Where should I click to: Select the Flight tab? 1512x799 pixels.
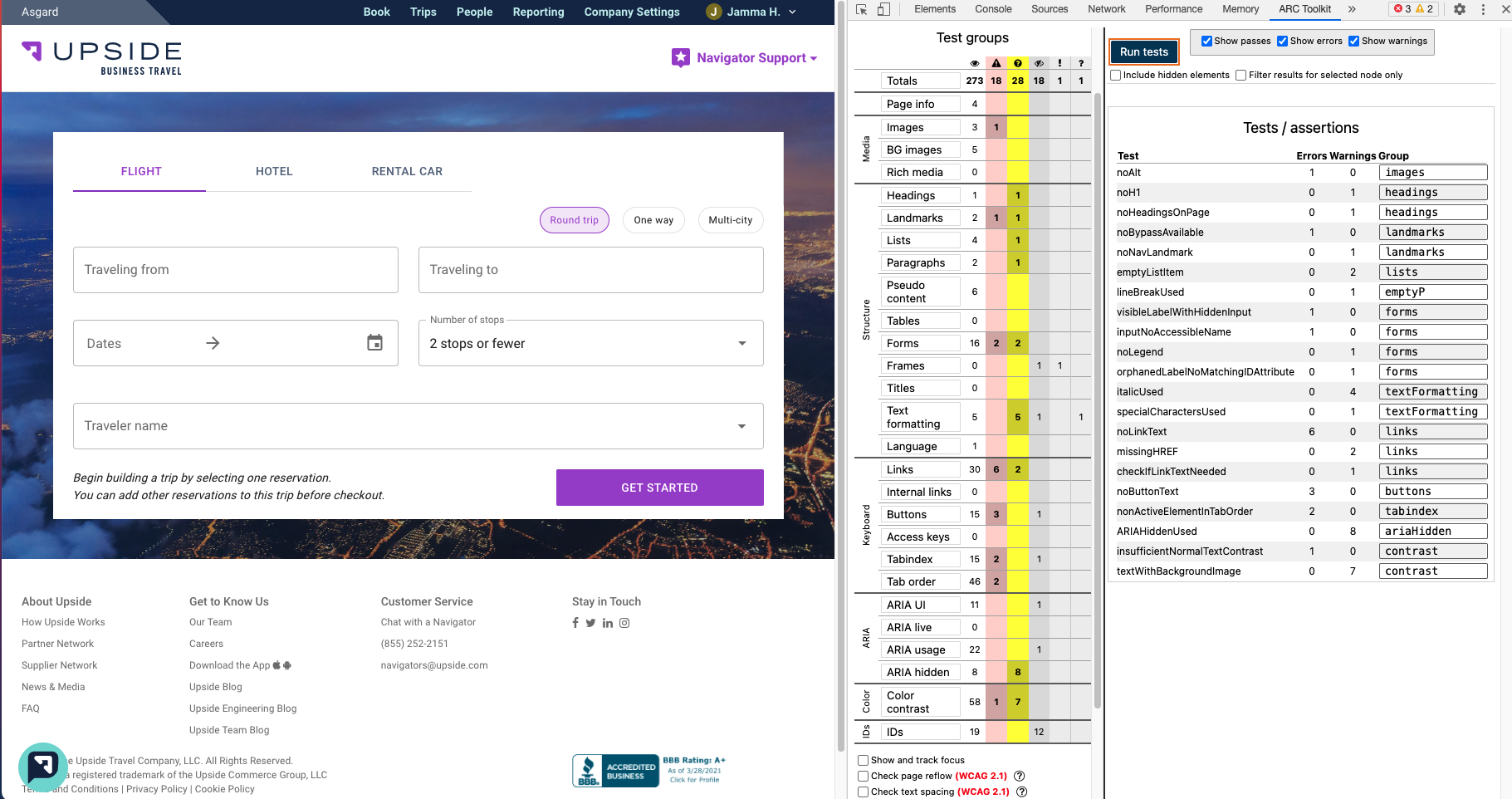point(140,171)
